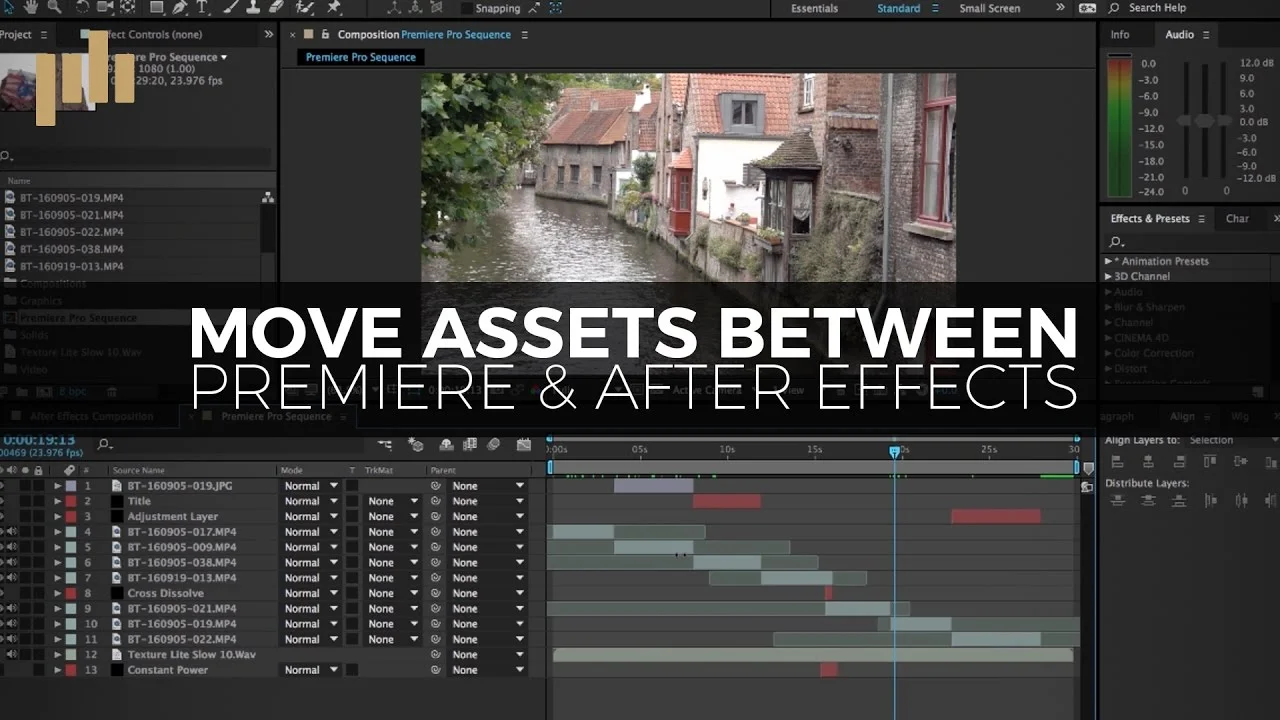Open the Info panel tab

pos(1120,34)
